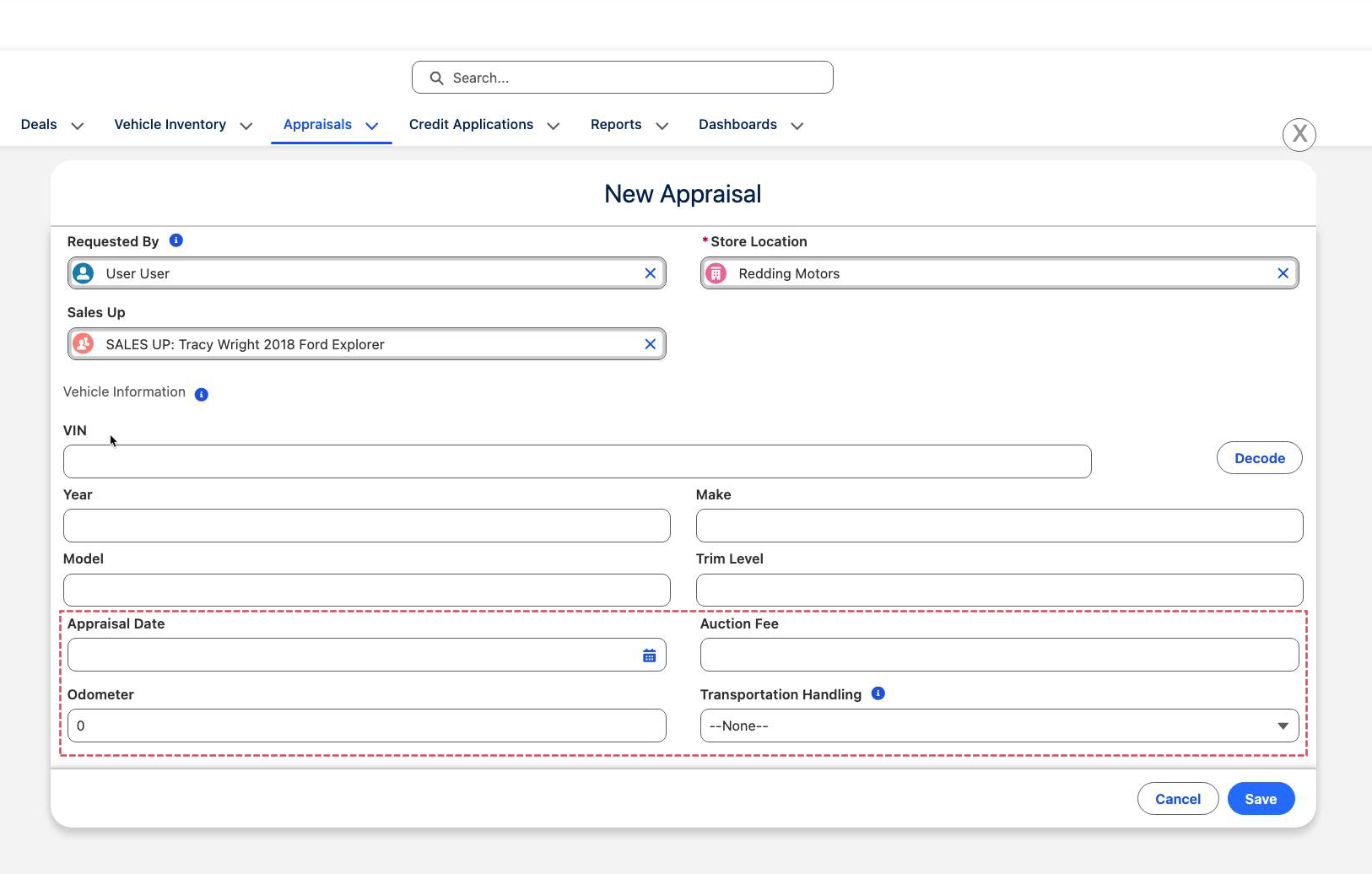Screen dimensions: 1372x874
Task: Click the Sales Up record icon
Action: [84, 344]
